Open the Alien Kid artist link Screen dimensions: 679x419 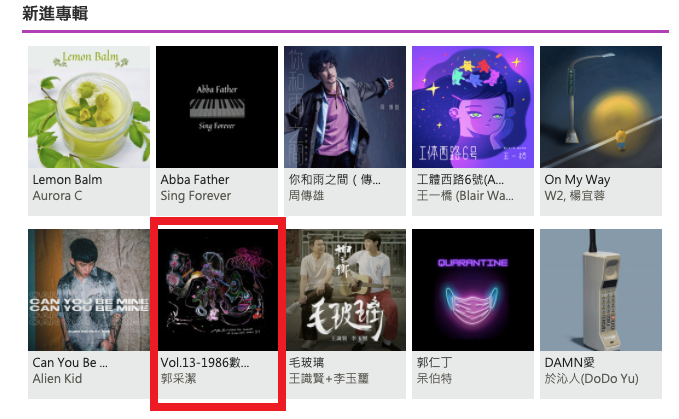pos(57,379)
